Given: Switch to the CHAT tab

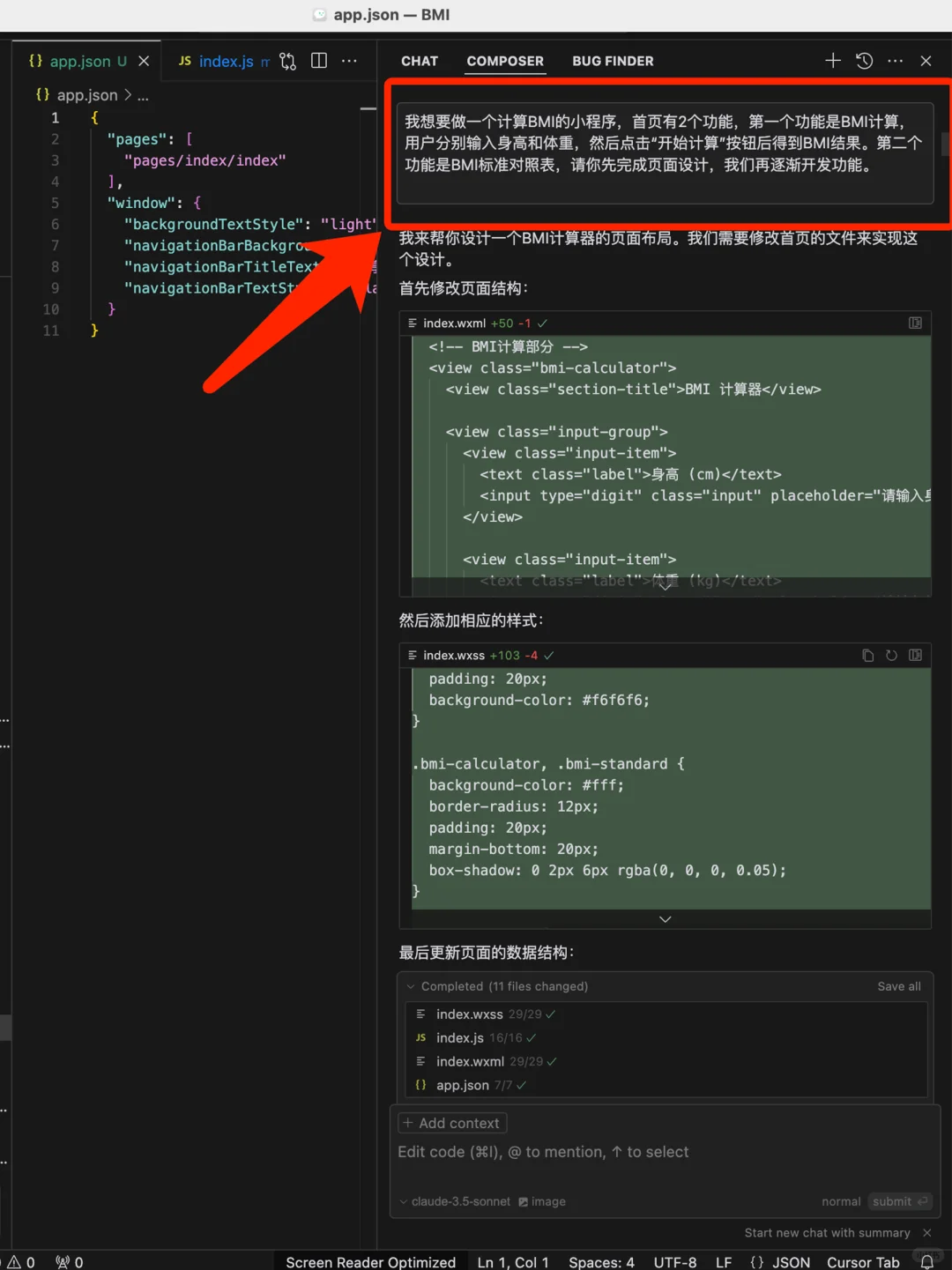Looking at the screenshot, I should tap(420, 61).
